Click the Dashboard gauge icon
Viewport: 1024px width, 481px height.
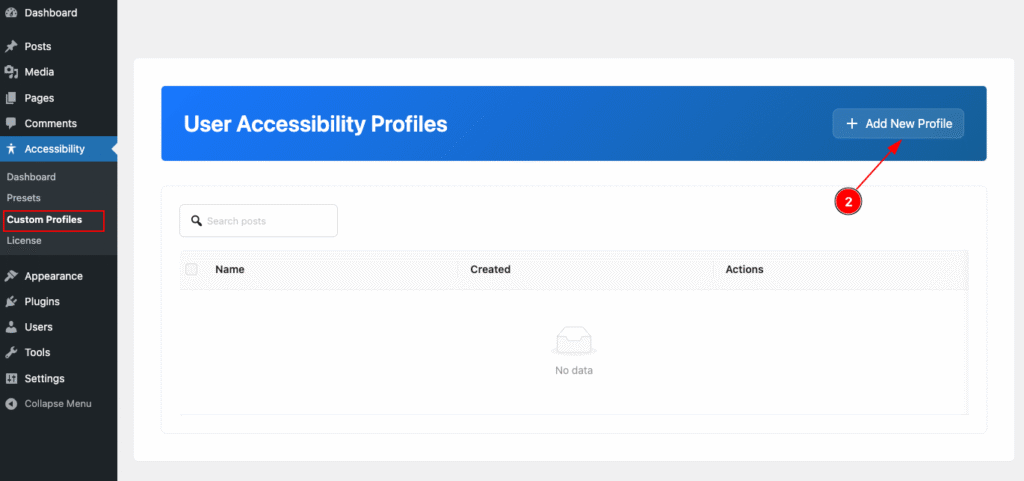coord(11,12)
